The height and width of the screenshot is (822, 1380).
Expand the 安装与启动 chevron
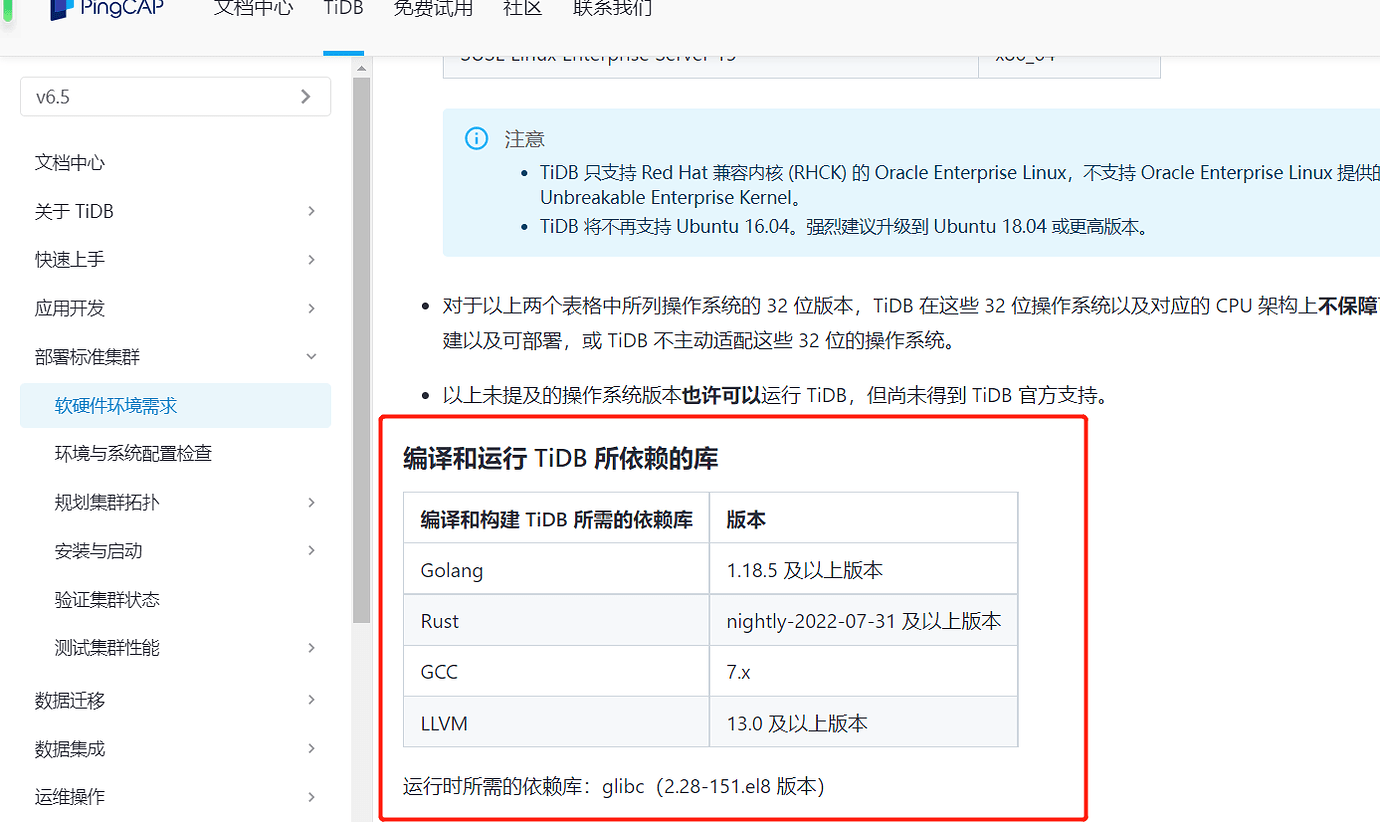[x=311, y=551]
